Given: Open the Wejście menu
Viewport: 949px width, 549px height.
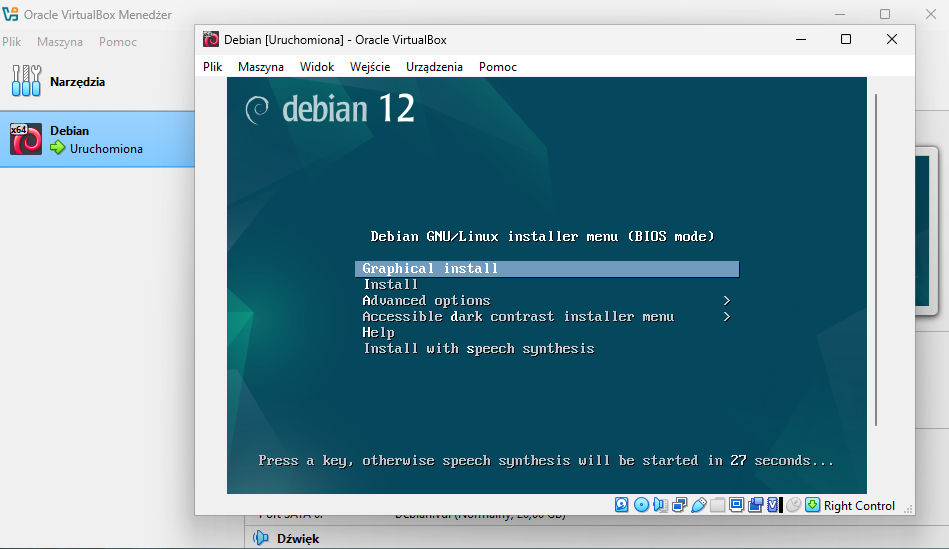Looking at the screenshot, I should [x=370, y=67].
